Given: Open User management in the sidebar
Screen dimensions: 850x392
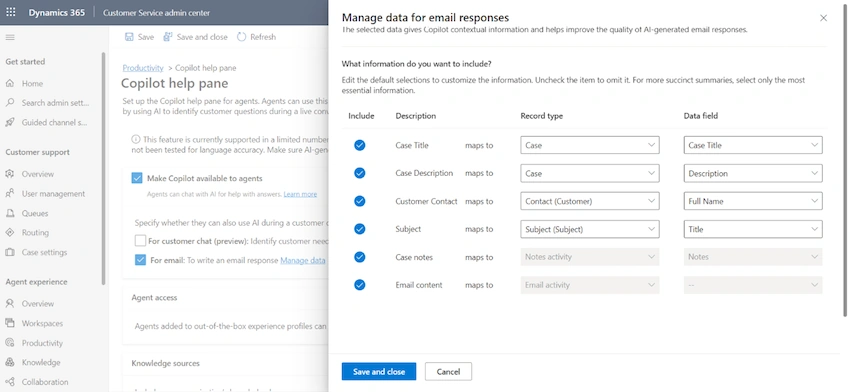Looking at the screenshot, I should click(x=53, y=194).
